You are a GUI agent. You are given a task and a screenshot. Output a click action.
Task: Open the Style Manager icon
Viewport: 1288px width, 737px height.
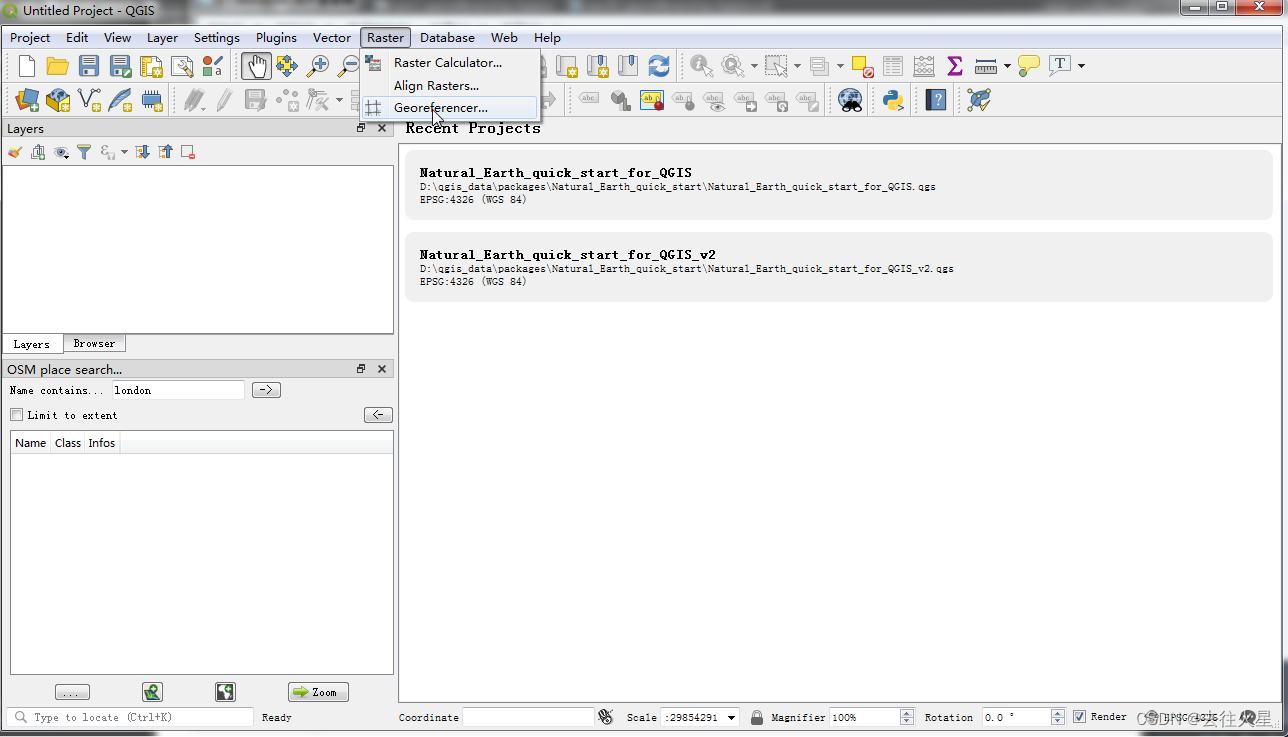213,66
